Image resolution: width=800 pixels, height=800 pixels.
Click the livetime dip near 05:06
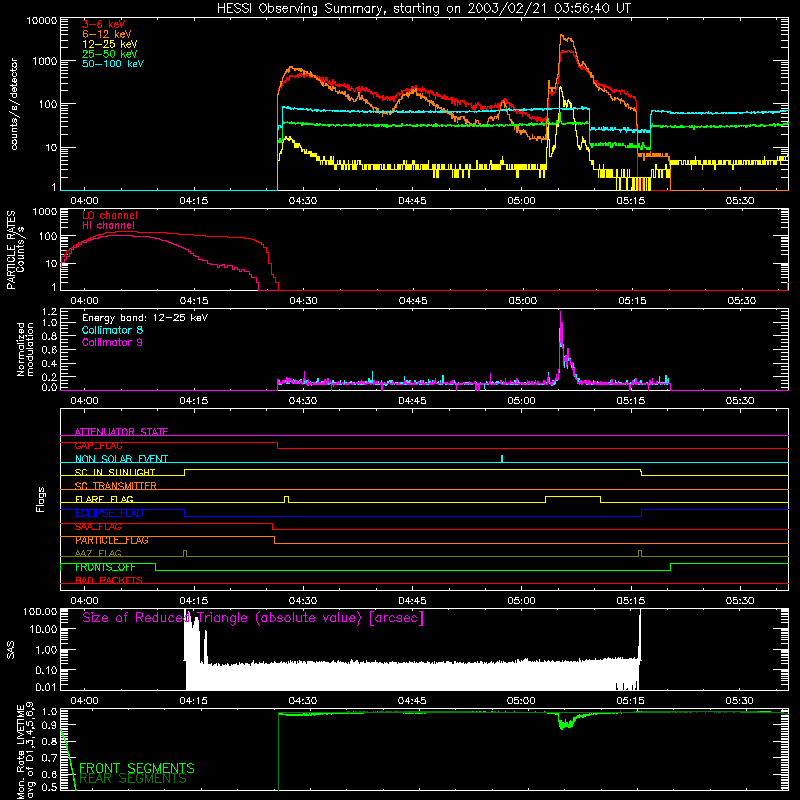565,723
